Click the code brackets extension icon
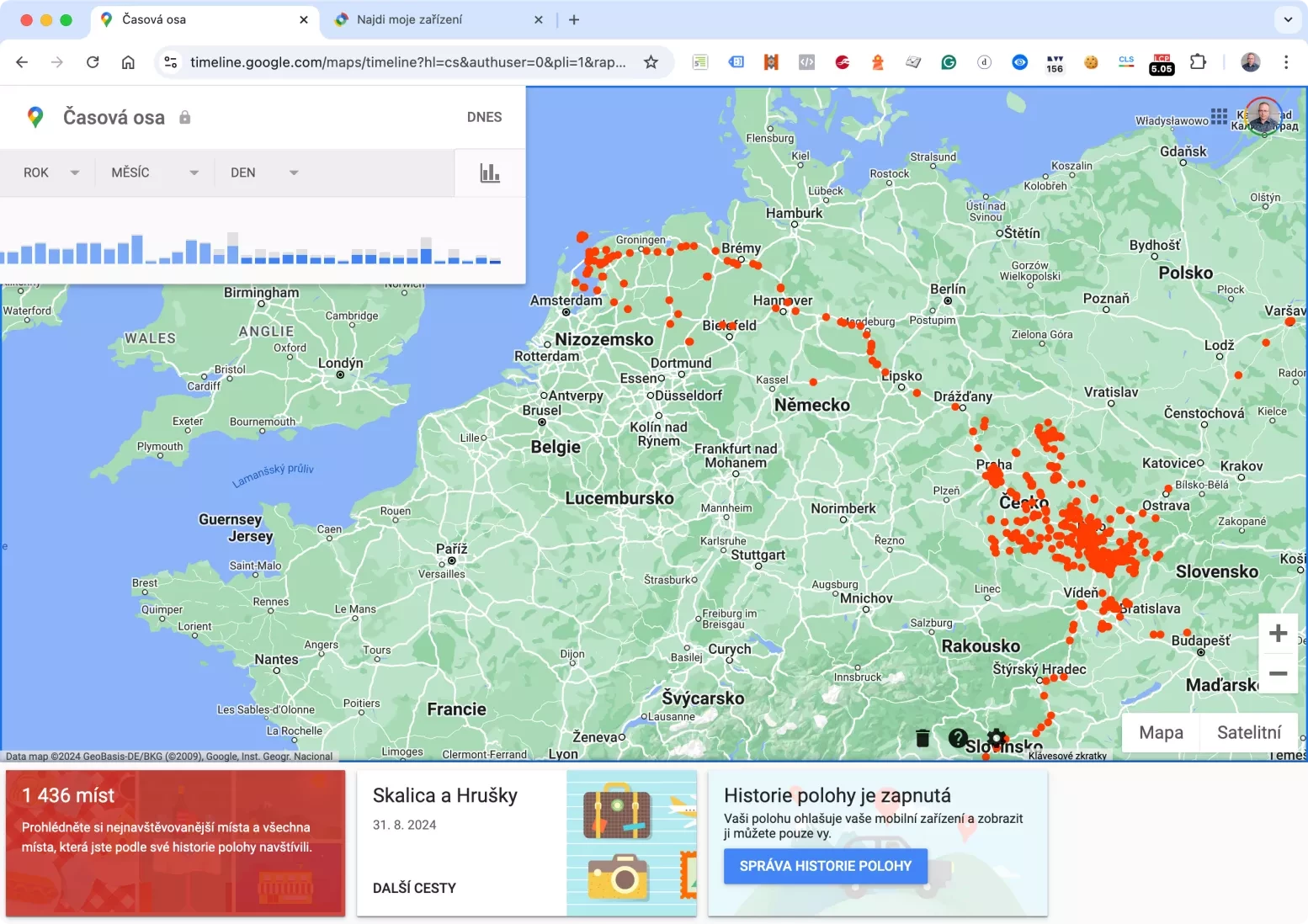The image size is (1308, 924). [806, 62]
